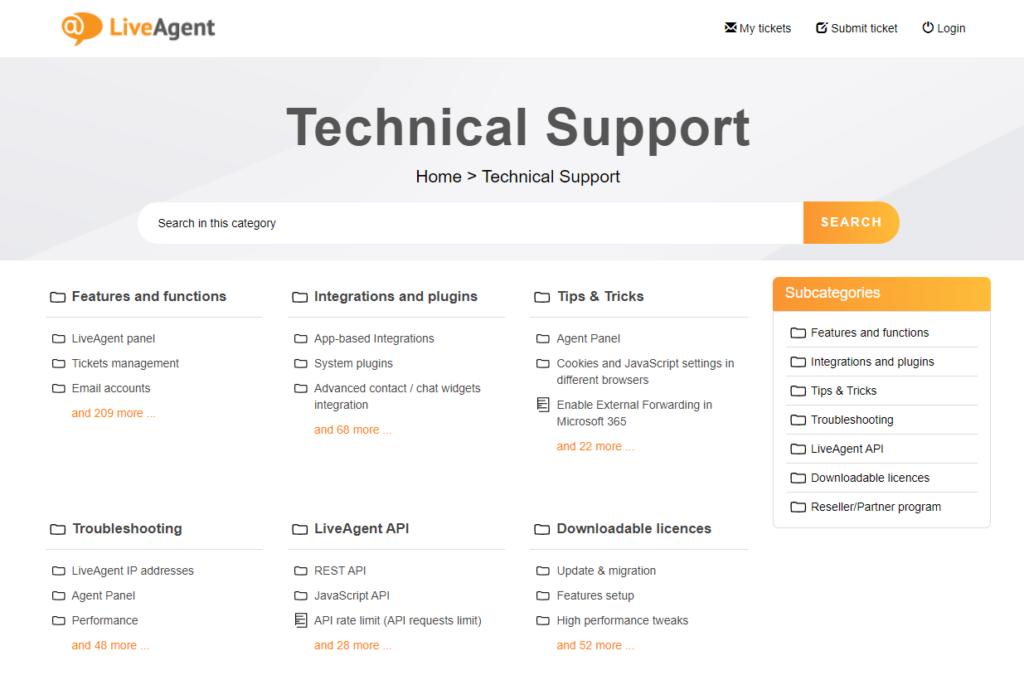Click the folder icon beside REST API
The width and height of the screenshot is (1024, 680).
point(300,571)
